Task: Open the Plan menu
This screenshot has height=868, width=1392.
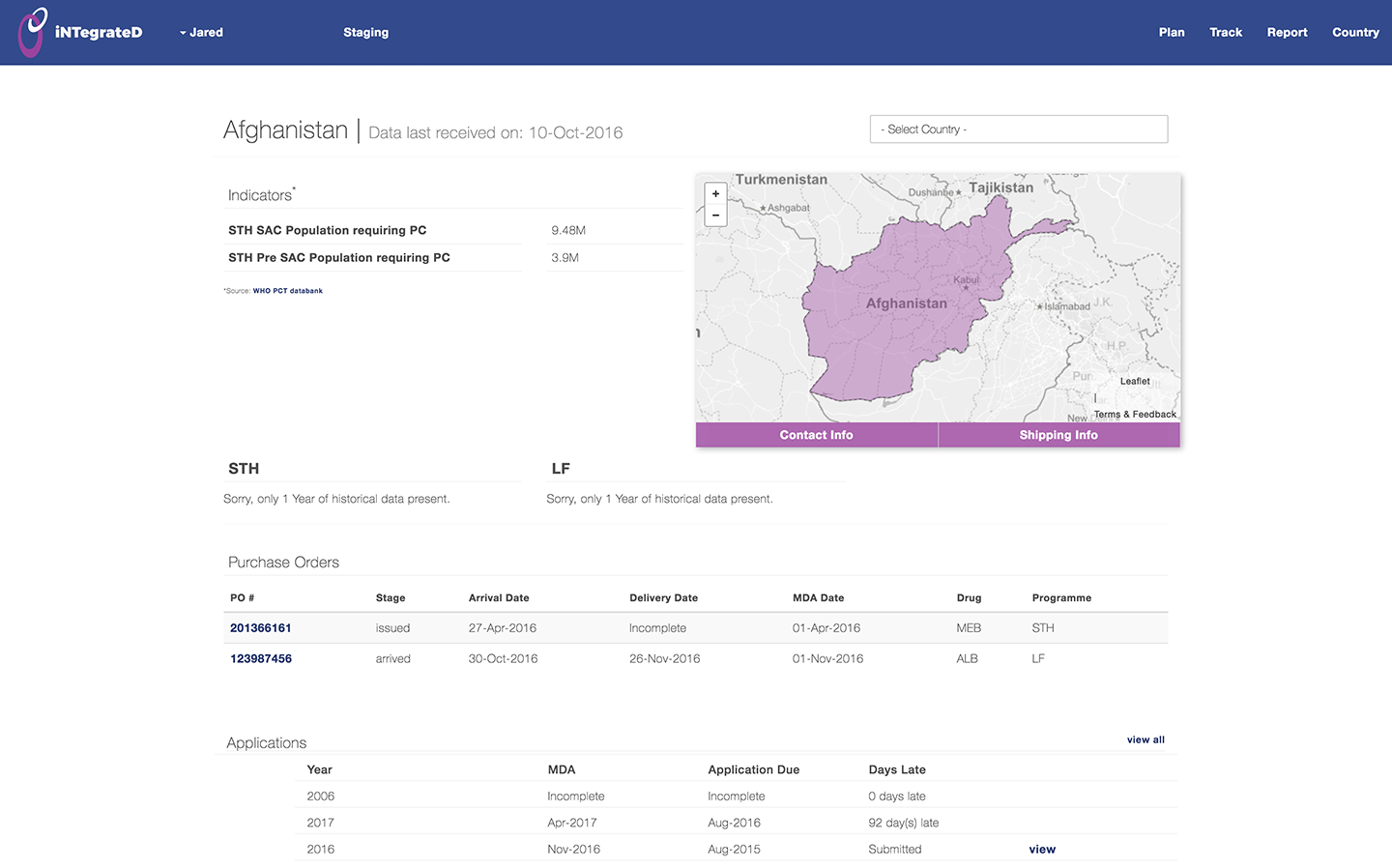Action: (x=1172, y=32)
